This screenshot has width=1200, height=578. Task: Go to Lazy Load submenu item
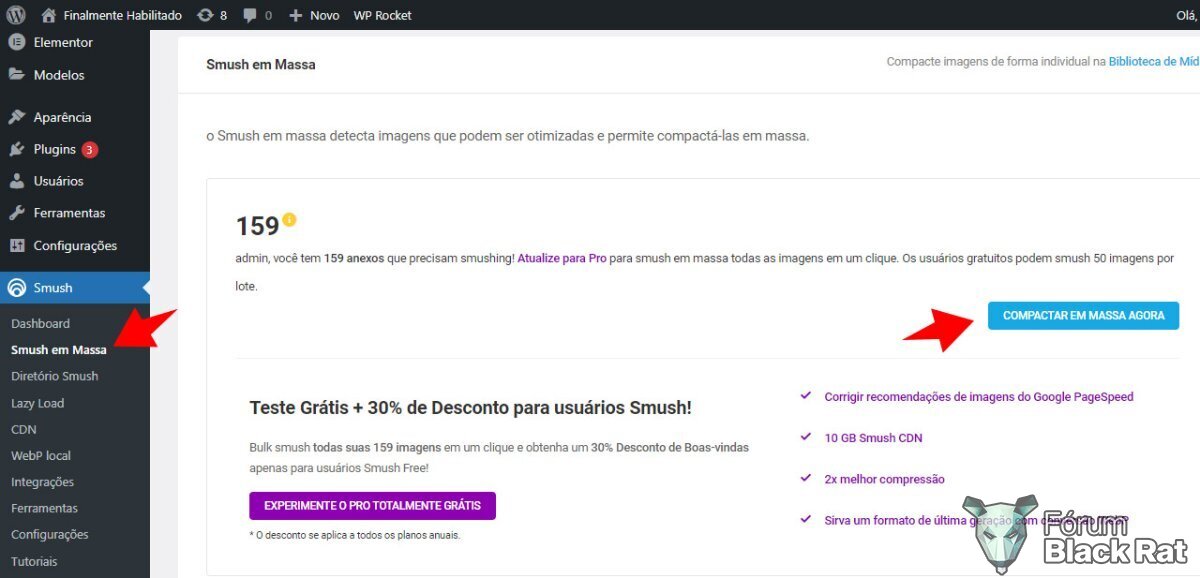(37, 403)
